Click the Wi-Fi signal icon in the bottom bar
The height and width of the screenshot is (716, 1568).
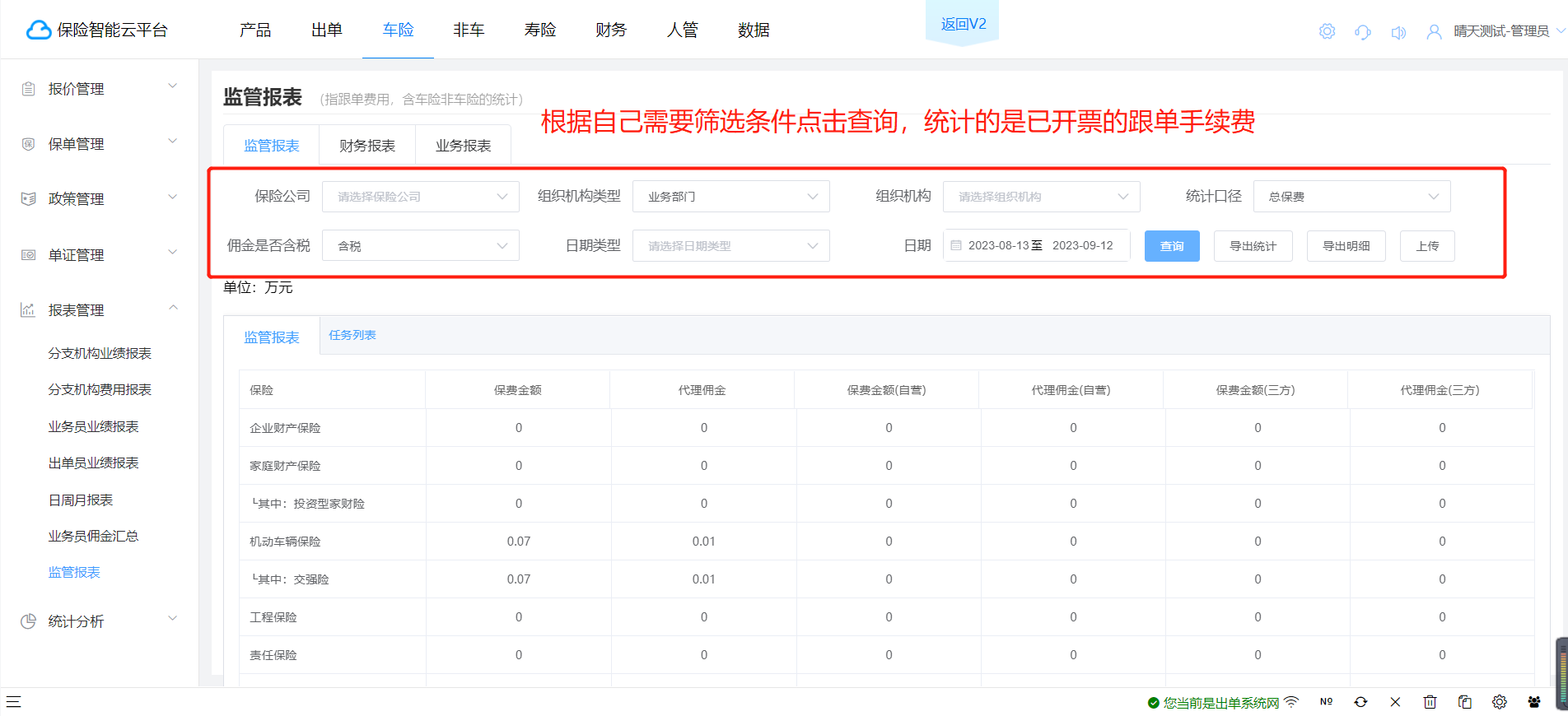pyautogui.click(x=1291, y=702)
